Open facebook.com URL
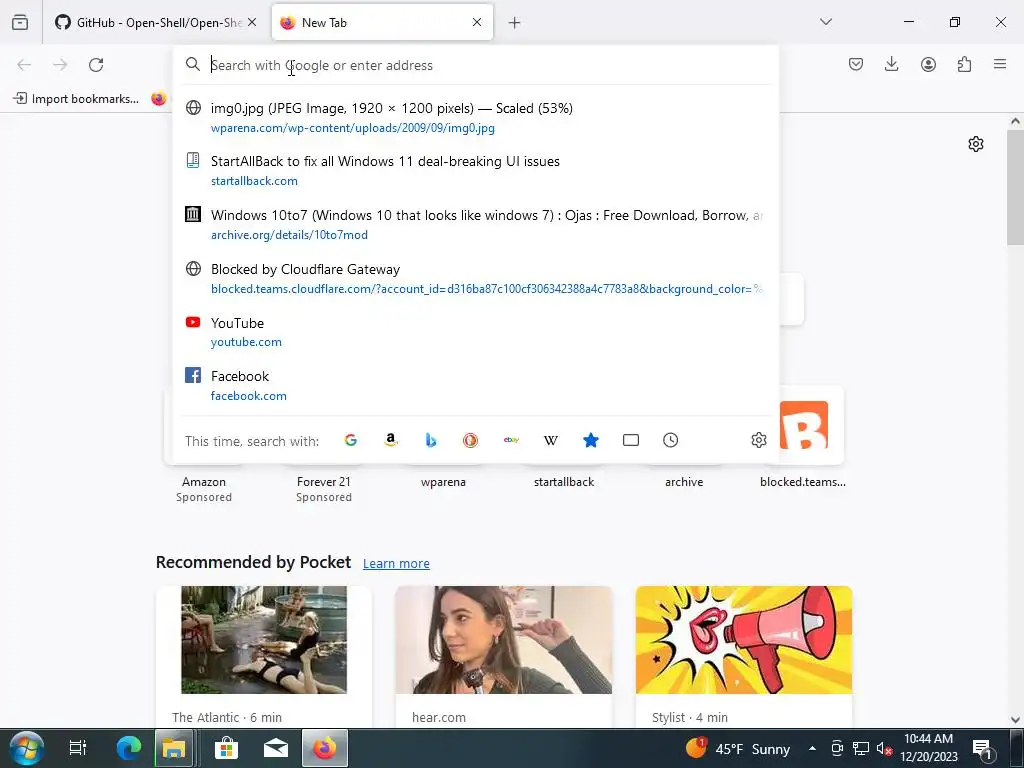This screenshot has width=1024, height=768. (249, 396)
